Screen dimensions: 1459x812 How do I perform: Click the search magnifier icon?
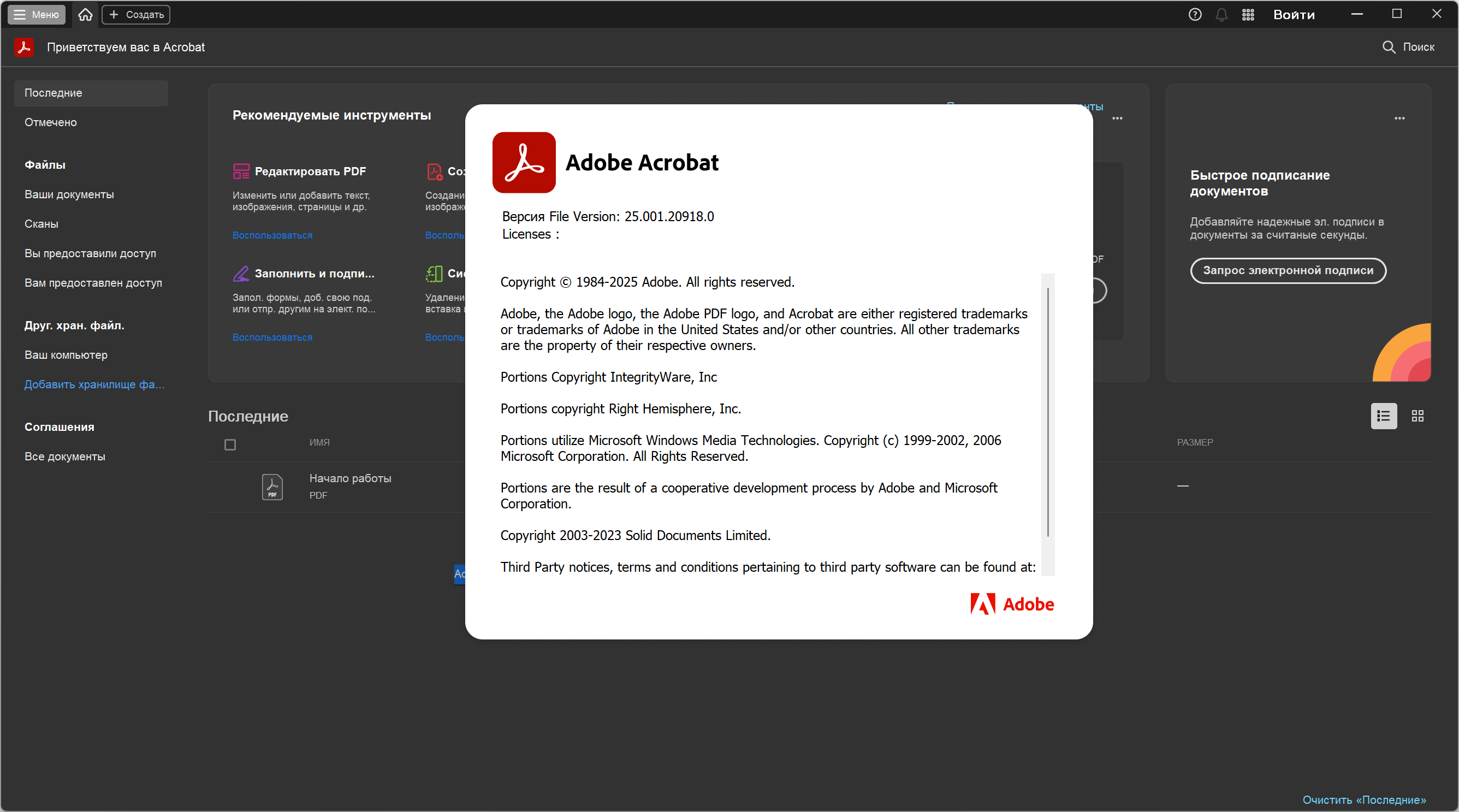(x=1388, y=47)
